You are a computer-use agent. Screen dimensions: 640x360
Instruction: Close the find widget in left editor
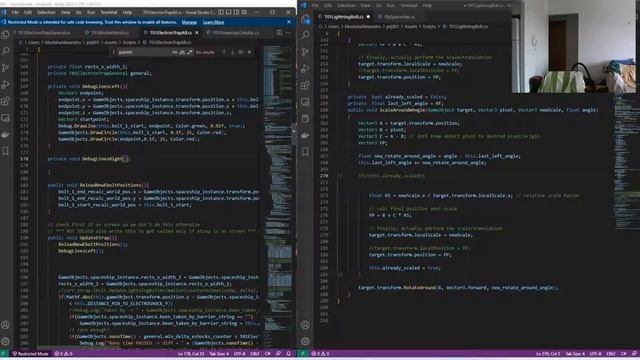(x=250, y=52)
